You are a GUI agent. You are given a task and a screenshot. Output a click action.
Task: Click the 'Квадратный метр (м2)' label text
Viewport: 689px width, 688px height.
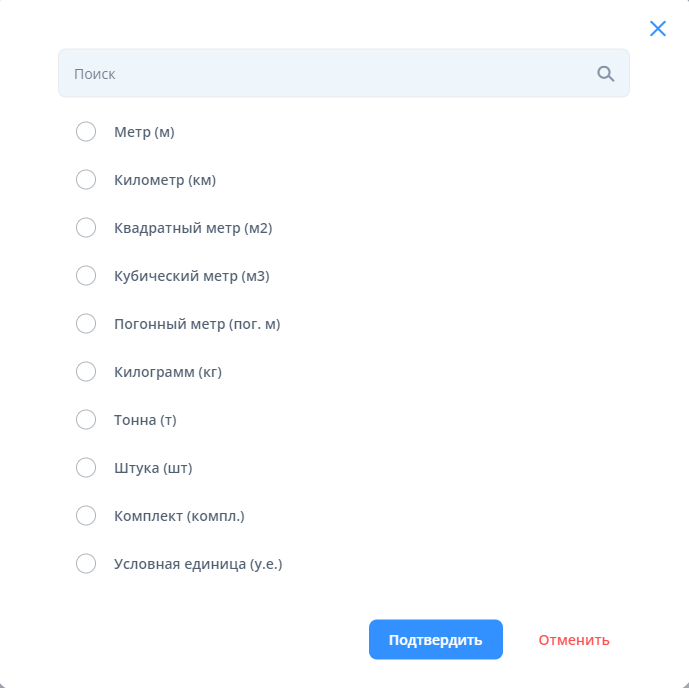point(193,228)
